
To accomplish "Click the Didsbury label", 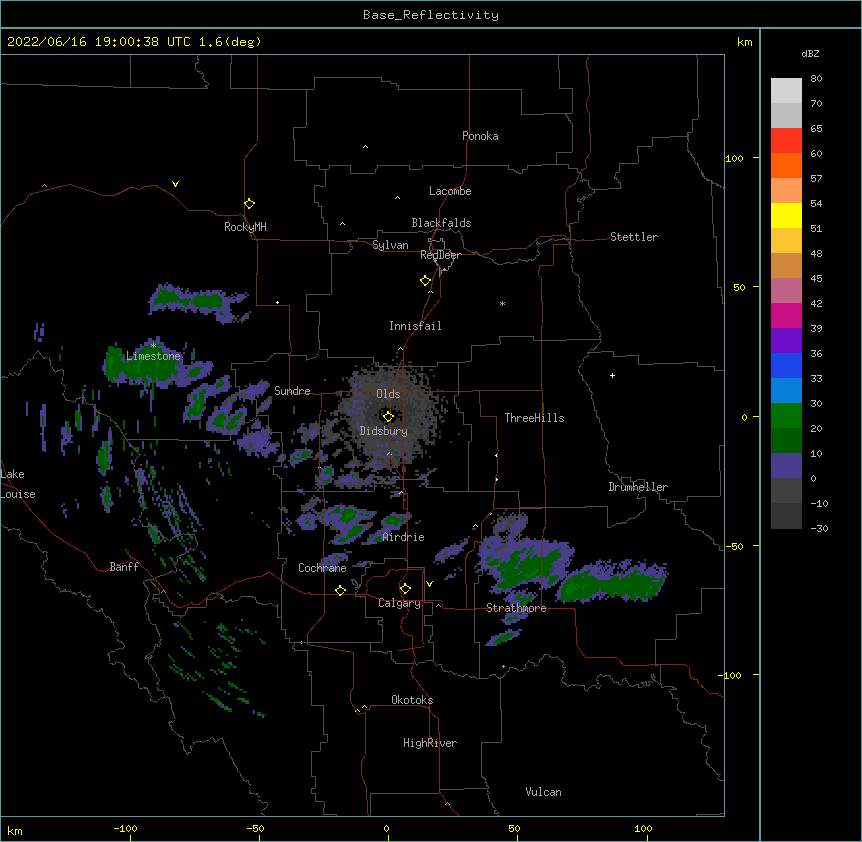I will tap(384, 431).
